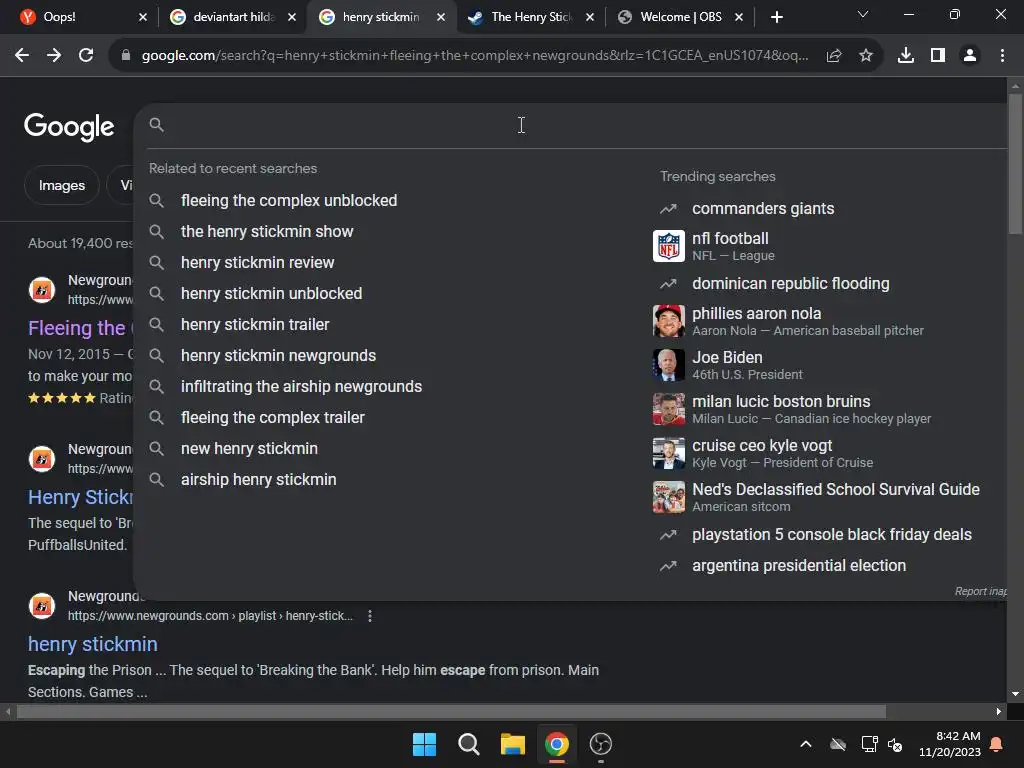Select playstation 5 console black friday deals

[831, 535]
